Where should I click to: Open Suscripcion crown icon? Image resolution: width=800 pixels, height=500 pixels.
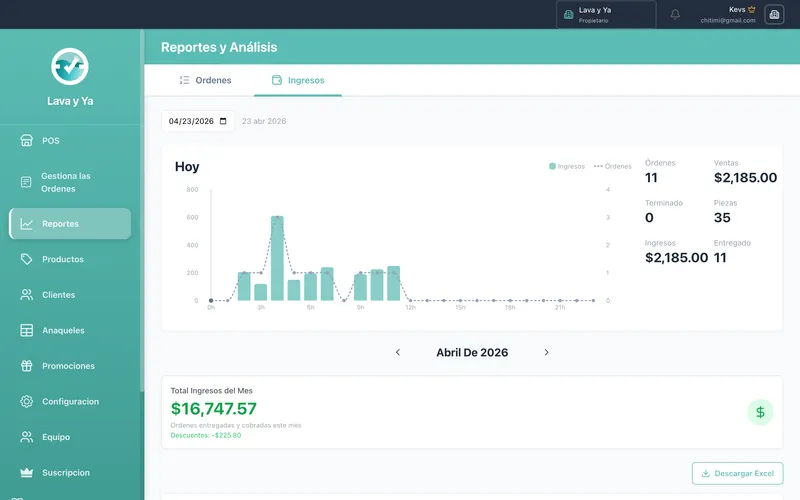click(x=27, y=472)
